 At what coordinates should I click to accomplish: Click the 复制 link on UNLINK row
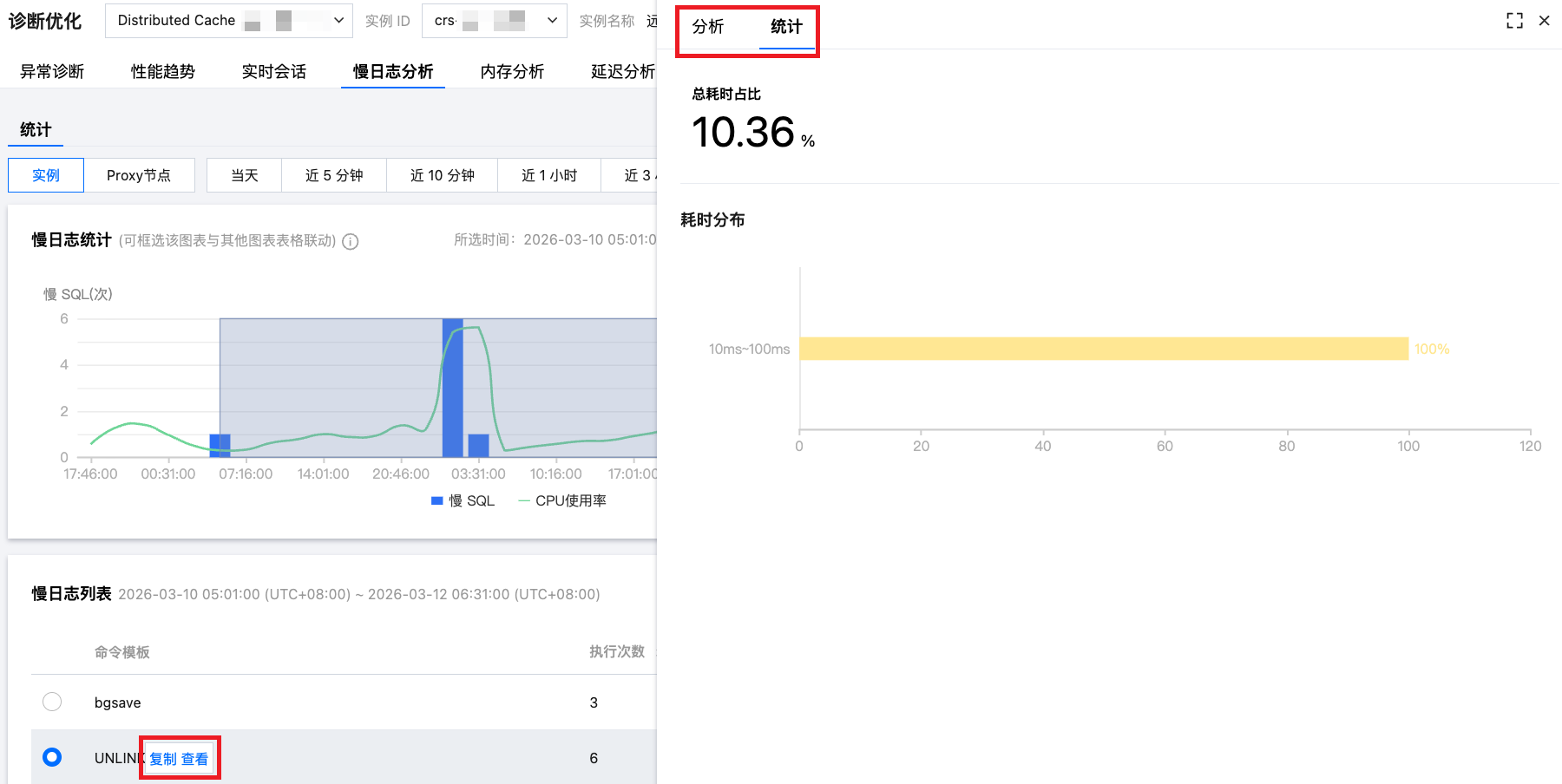[163, 759]
